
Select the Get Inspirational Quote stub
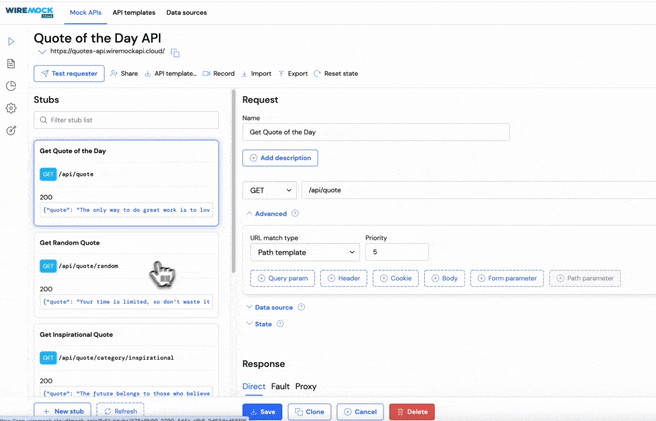tap(126, 360)
